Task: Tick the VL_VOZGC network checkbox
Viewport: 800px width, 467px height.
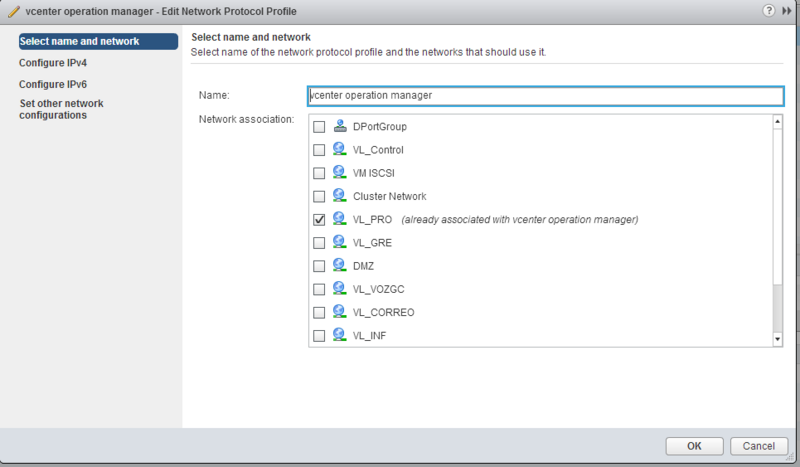Action: click(x=319, y=289)
